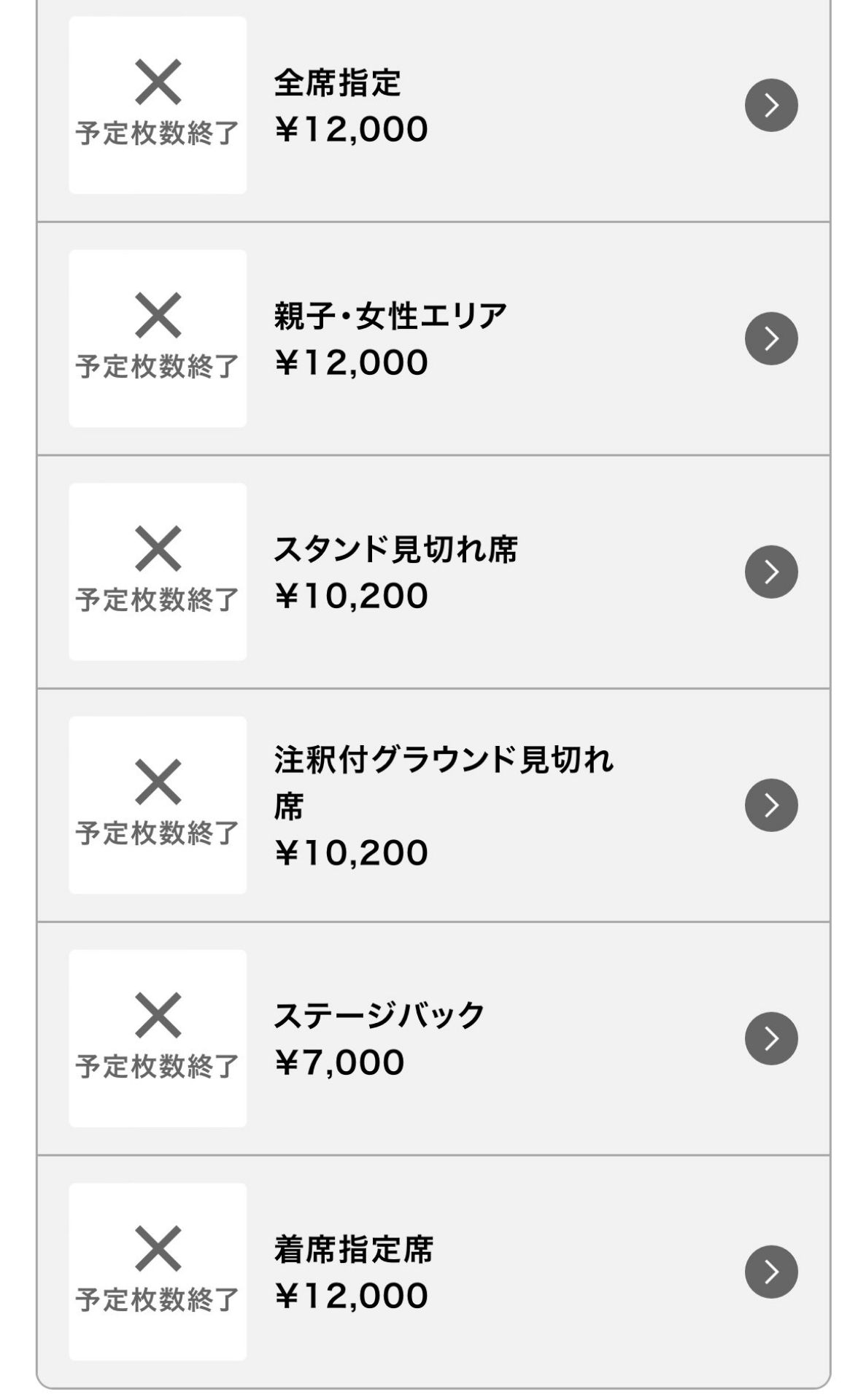Click the X sold-out icon for ステージバック
This screenshot has height=1400, width=858.
[x=158, y=1016]
